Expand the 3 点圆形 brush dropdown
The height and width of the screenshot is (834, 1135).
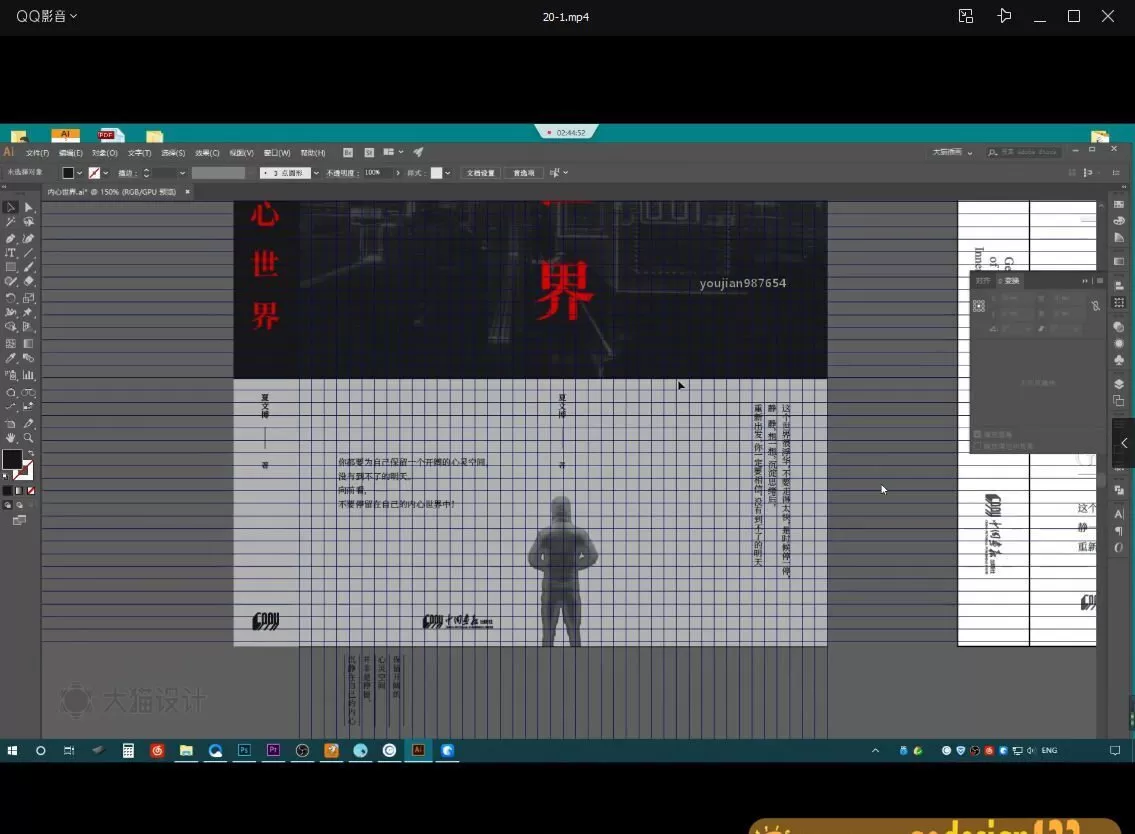pyautogui.click(x=316, y=173)
